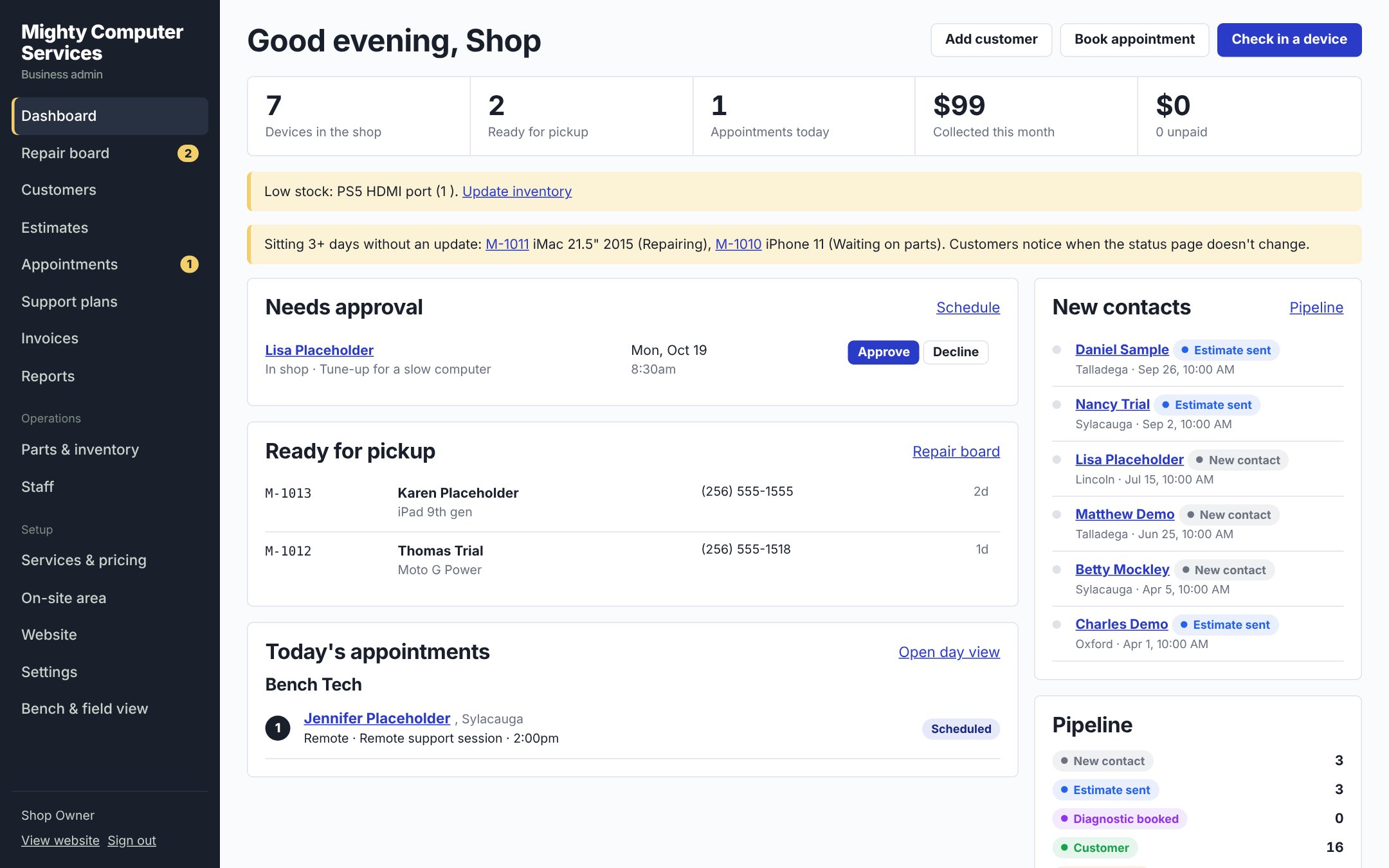Open Pipeline link in New contacts
Screen dimensions: 1389x868
point(1316,307)
